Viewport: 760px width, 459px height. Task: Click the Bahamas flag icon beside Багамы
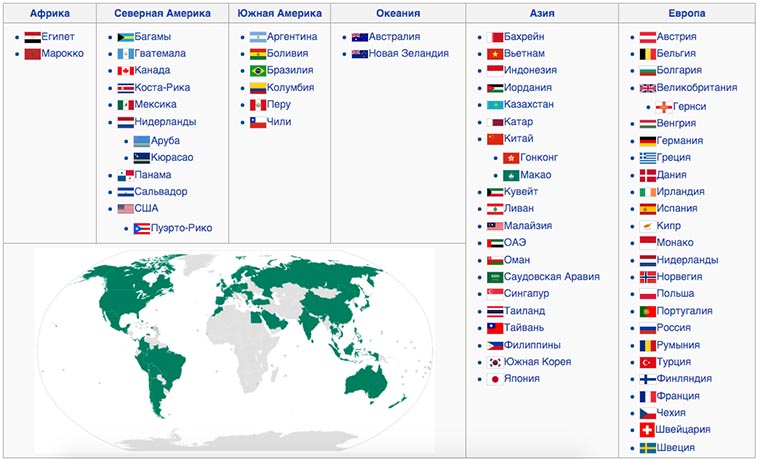pos(126,37)
